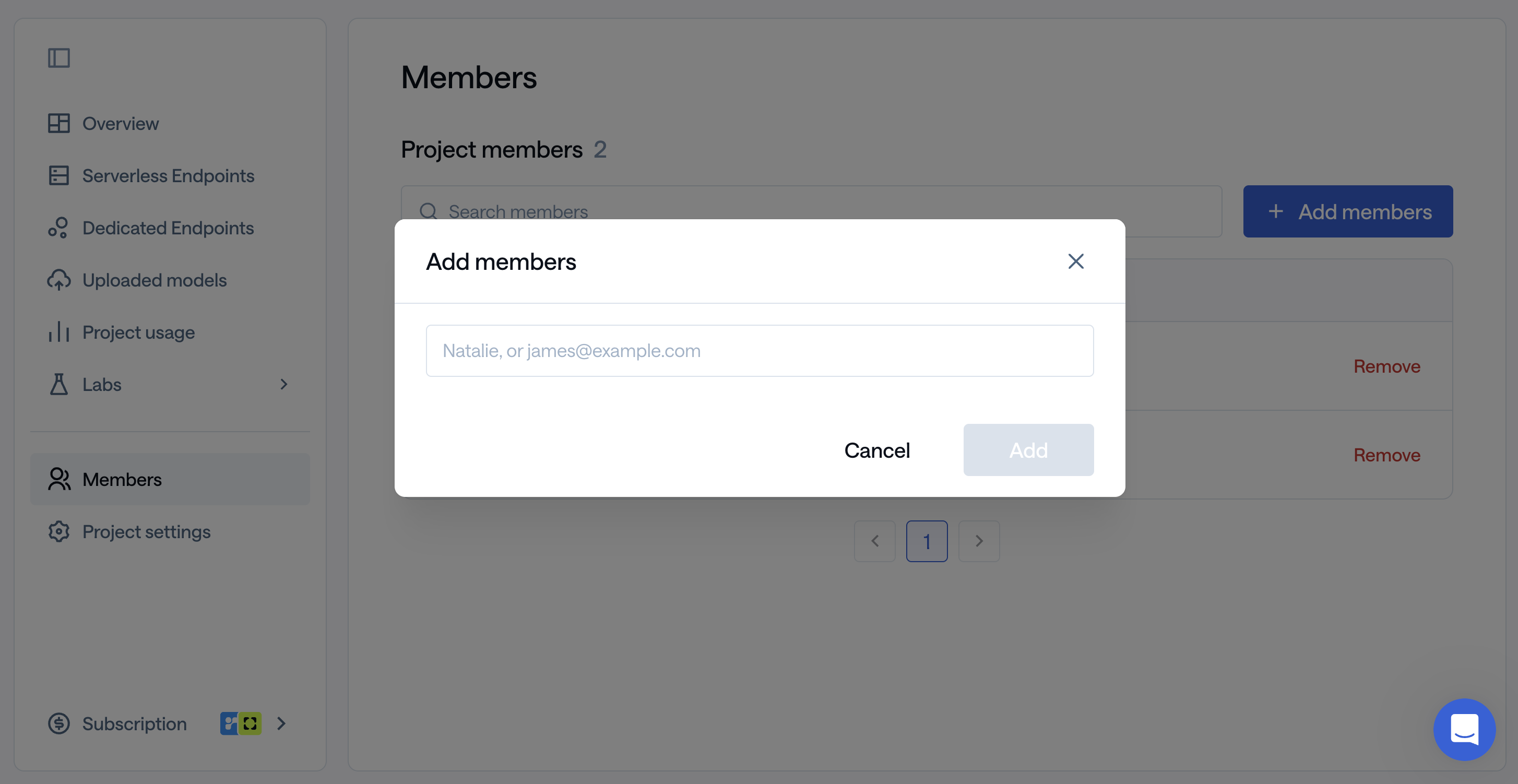This screenshot has width=1518, height=784.
Task: Go to next page with right arrow
Action: point(979,541)
